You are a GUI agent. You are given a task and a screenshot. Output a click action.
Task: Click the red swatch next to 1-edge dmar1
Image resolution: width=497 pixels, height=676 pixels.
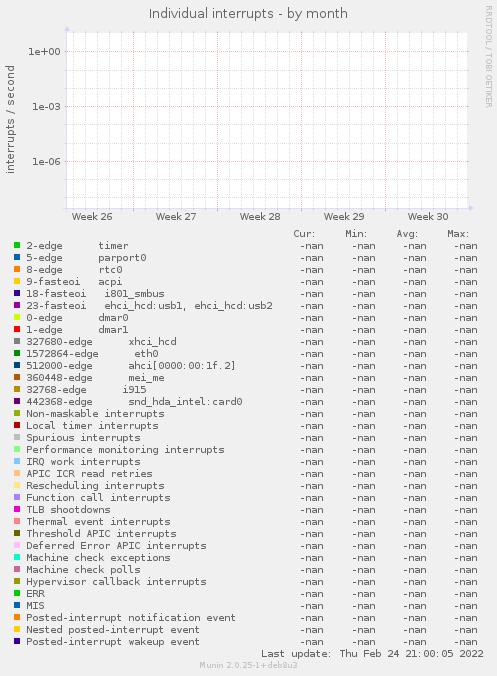pyautogui.click(x=17, y=329)
